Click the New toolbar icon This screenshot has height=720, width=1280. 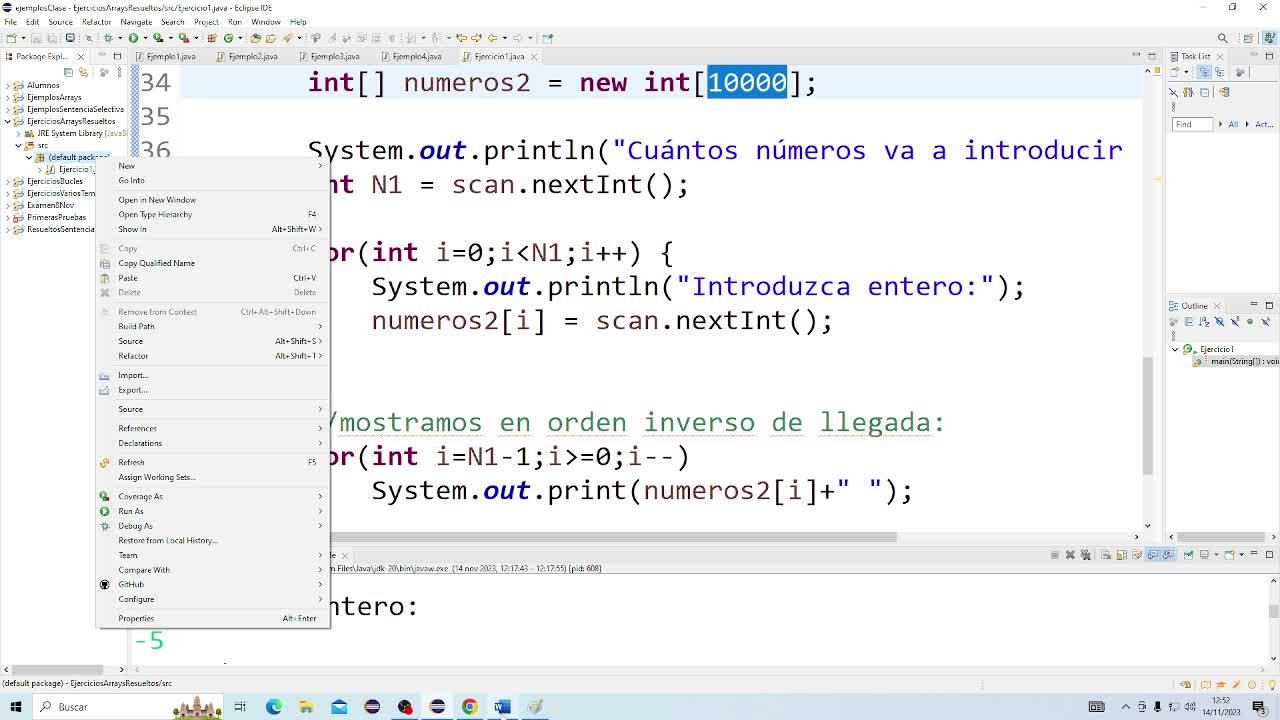coord(11,38)
